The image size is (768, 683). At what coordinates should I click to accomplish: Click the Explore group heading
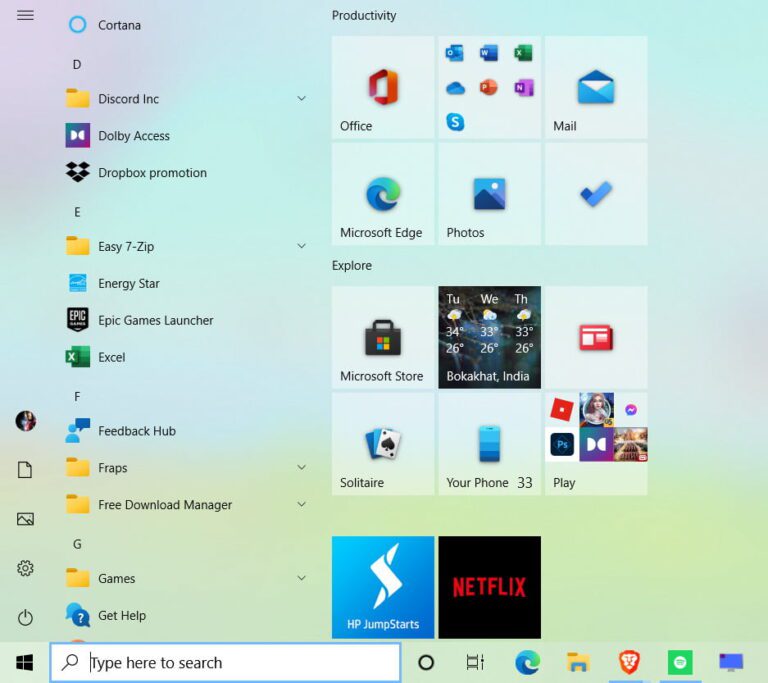352,266
